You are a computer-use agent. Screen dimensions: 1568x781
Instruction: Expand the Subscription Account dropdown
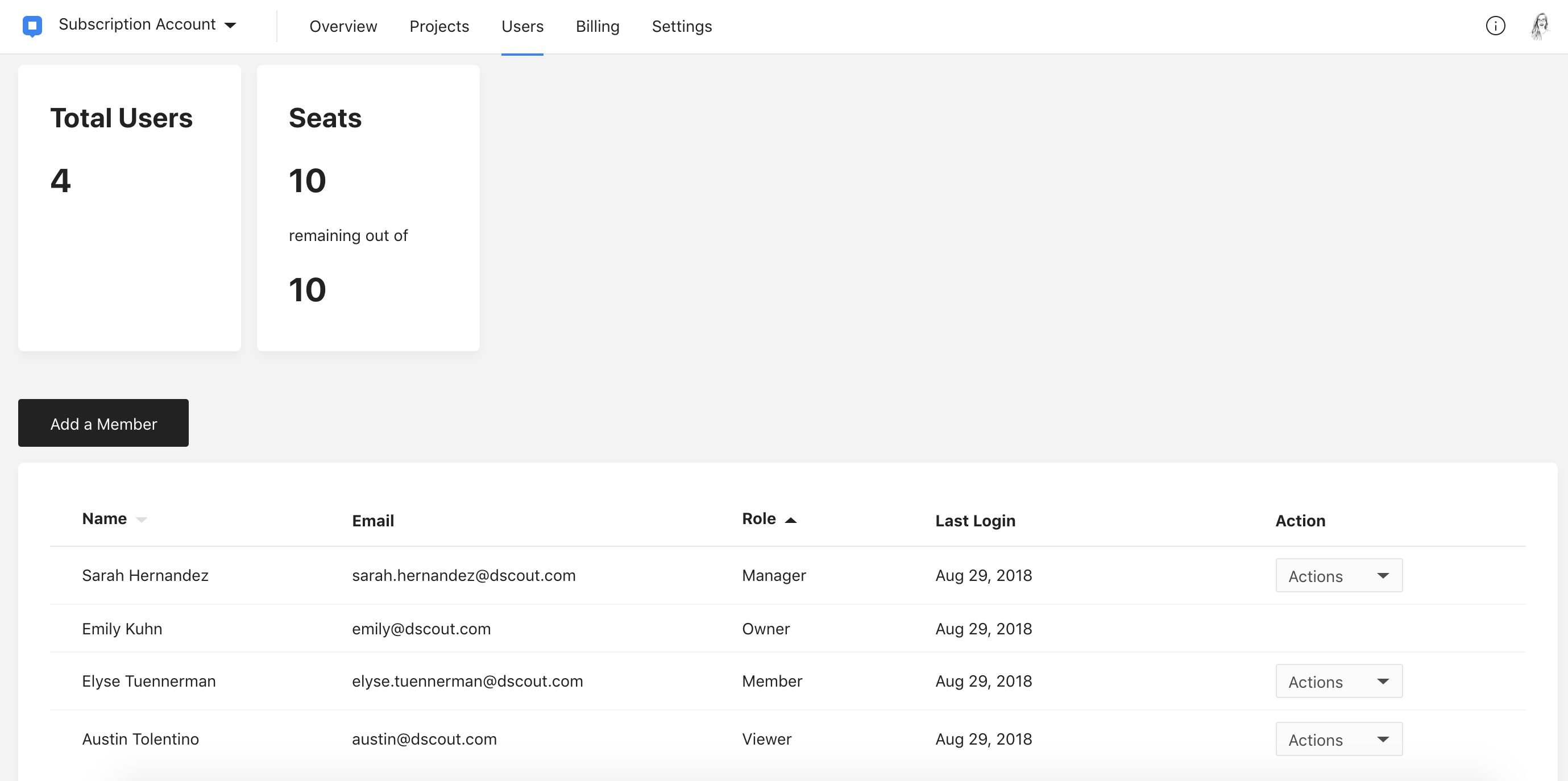click(x=147, y=24)
